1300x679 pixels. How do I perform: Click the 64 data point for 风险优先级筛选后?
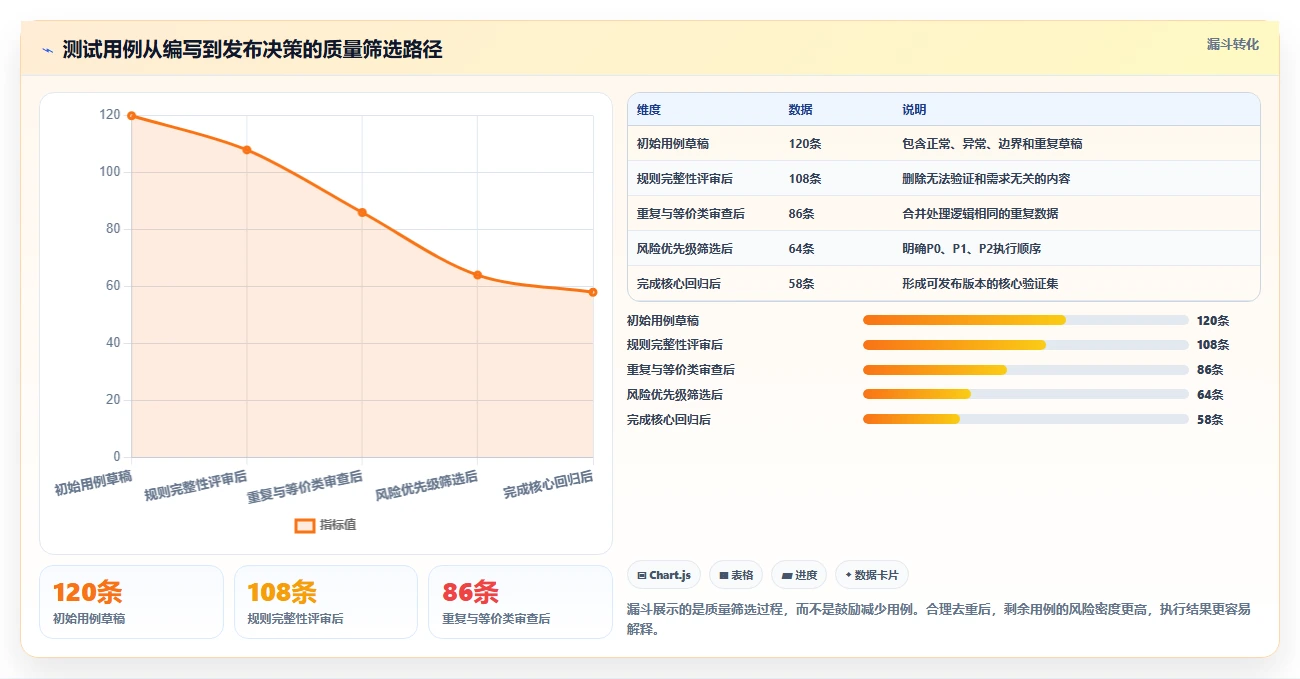tap(478, 275)
